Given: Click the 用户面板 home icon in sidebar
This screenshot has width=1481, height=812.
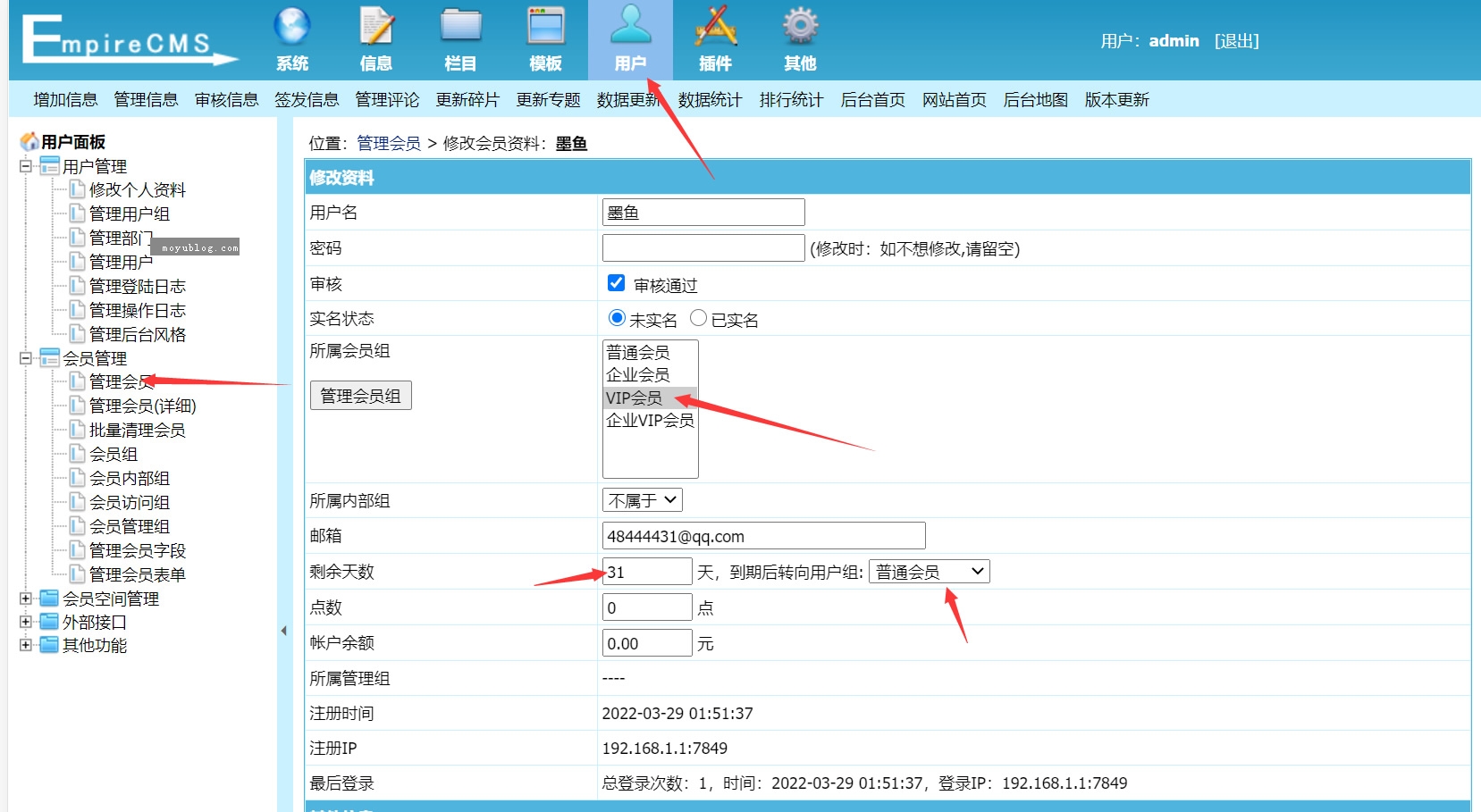Looking at the screenshot, I should 31,140.
